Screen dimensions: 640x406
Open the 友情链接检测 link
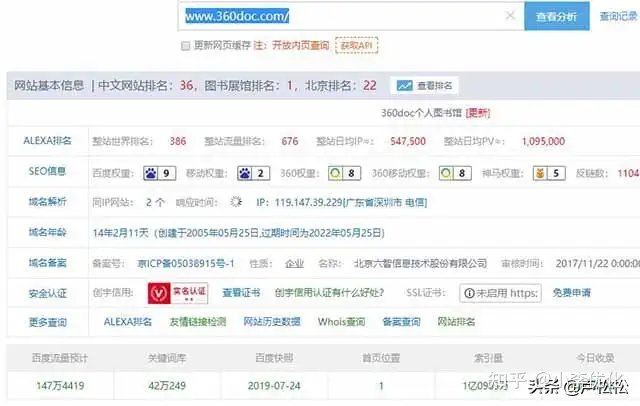[x=198, y=322]
